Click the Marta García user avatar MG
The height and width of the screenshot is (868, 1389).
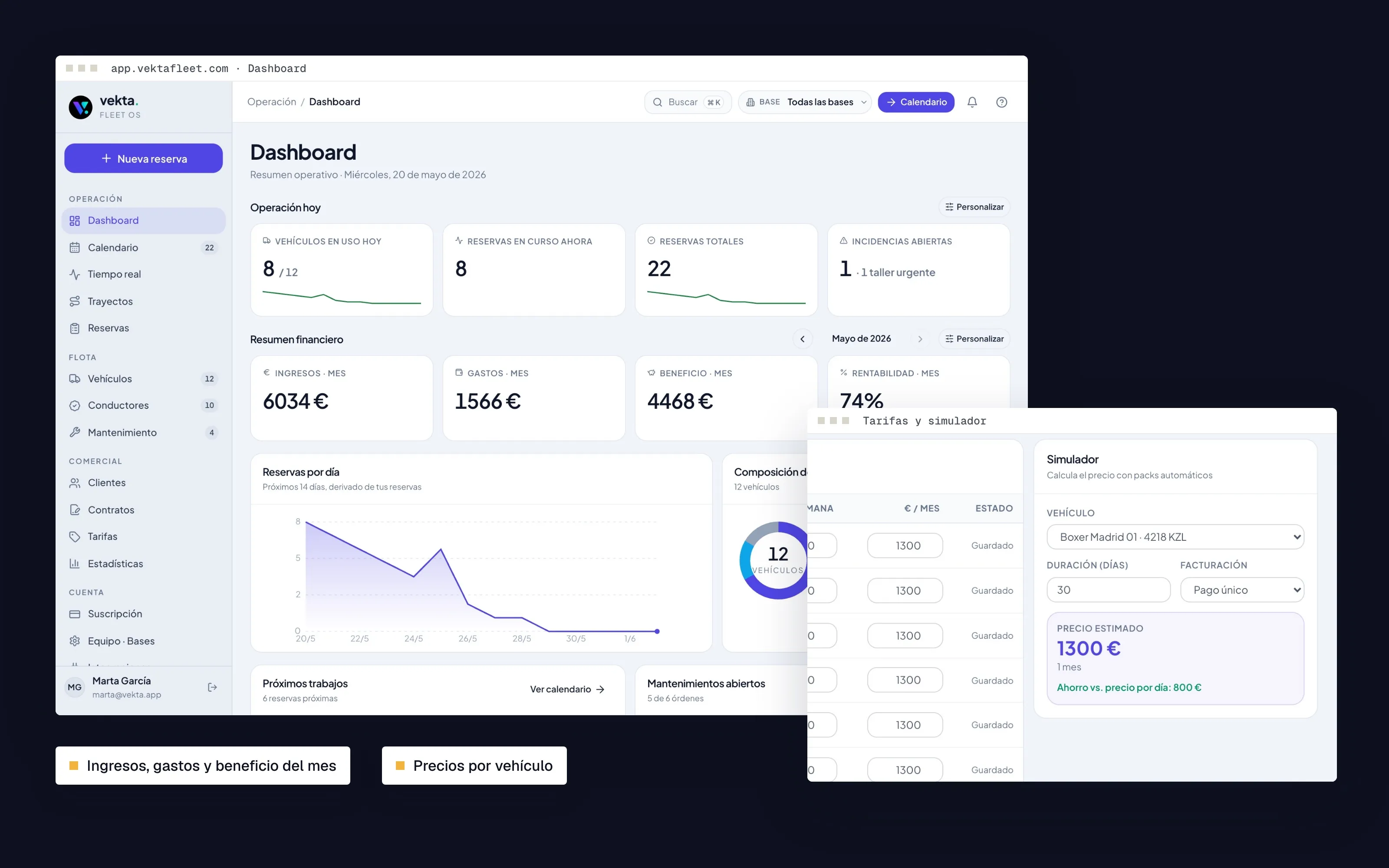[75, 687]
